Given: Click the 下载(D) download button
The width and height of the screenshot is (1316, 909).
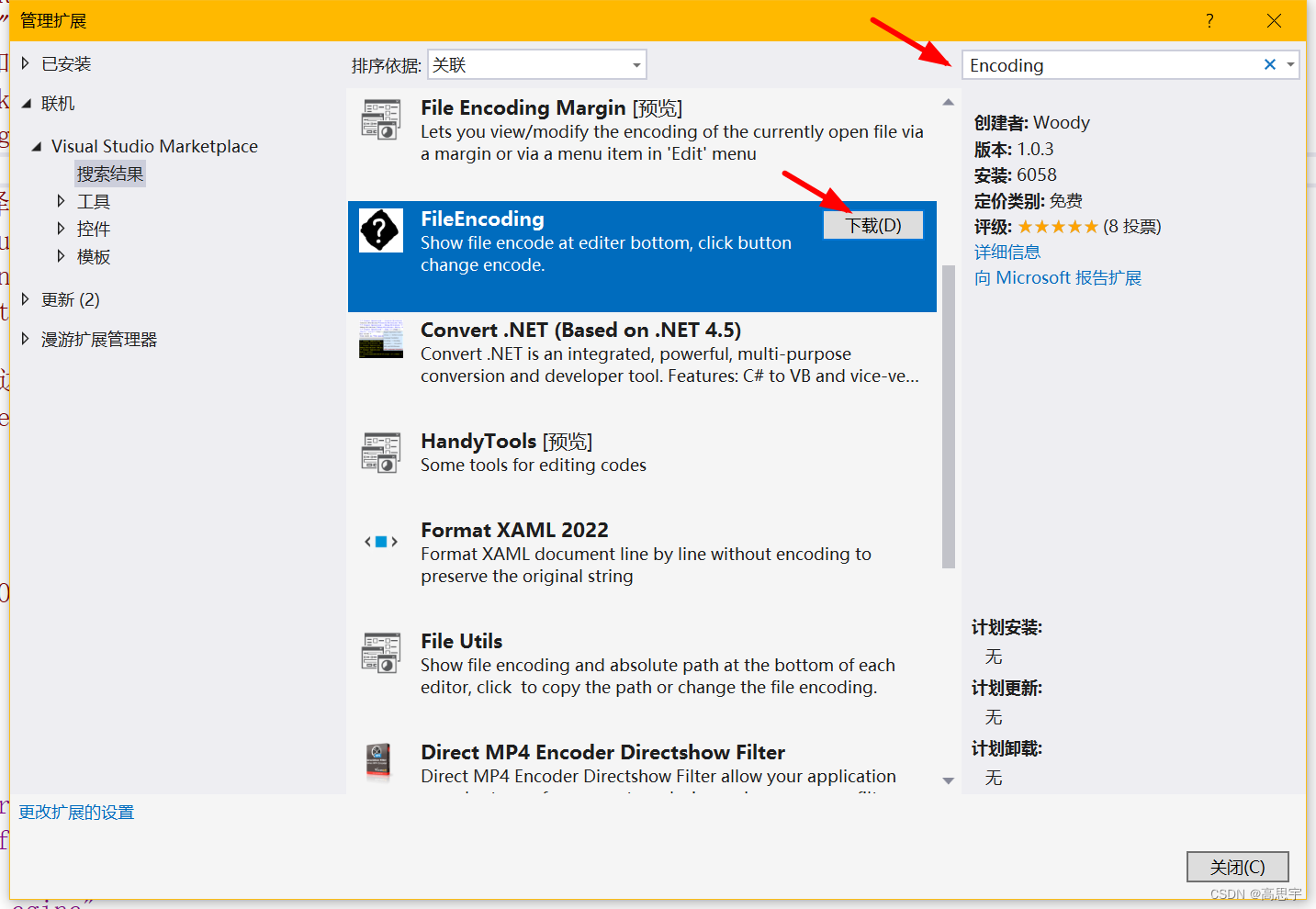Looking at the screenshot, I should click(872, 225).
